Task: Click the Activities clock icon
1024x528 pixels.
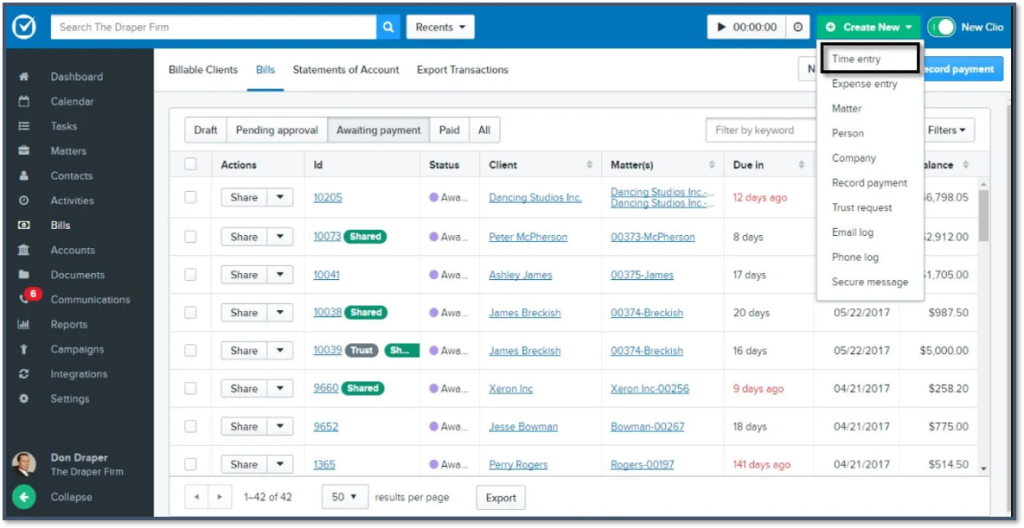Action: [24, 201]
